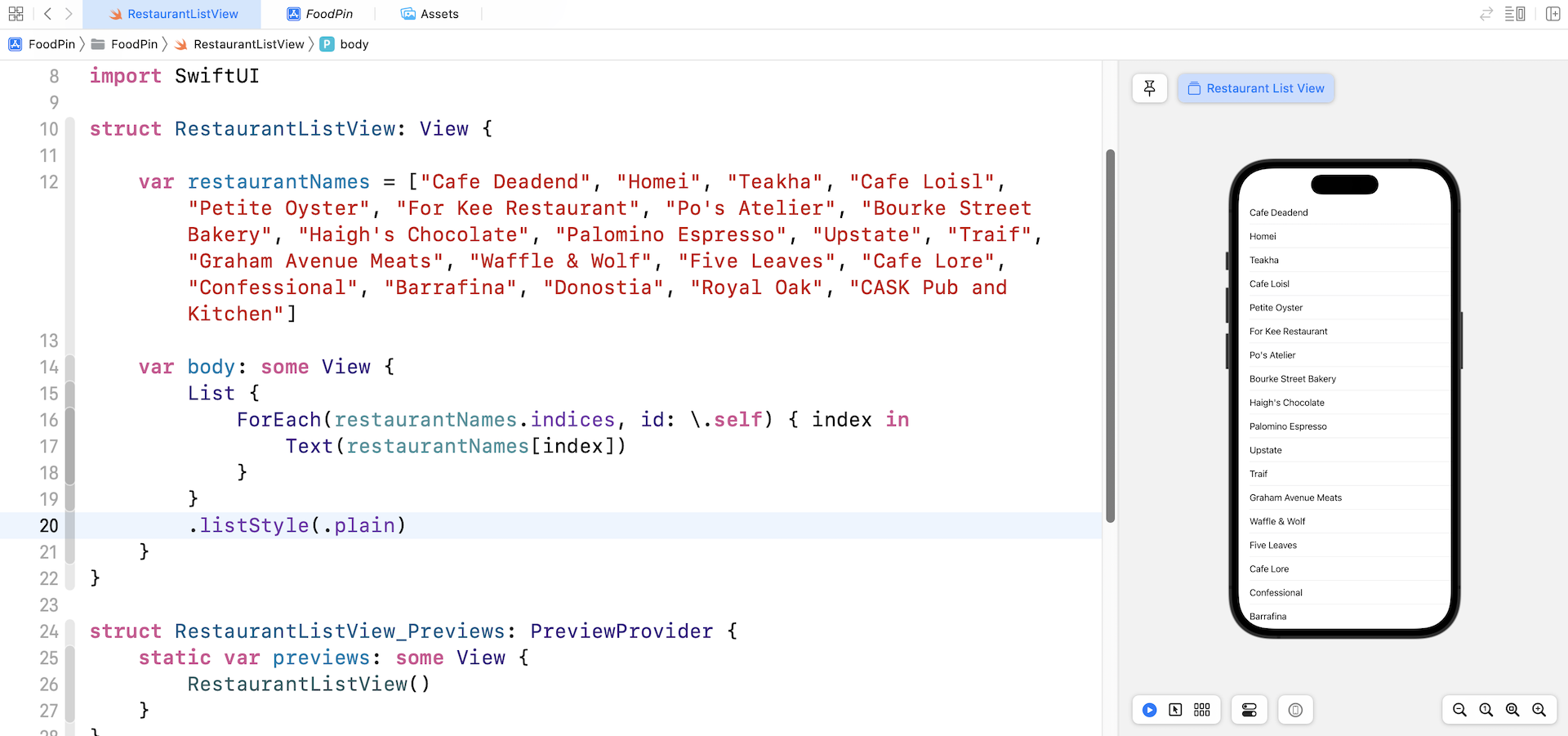This screenshot has width=1568, height=736.
Task: Select the Restaurant List View preview button
Action: click(1256, 88)
